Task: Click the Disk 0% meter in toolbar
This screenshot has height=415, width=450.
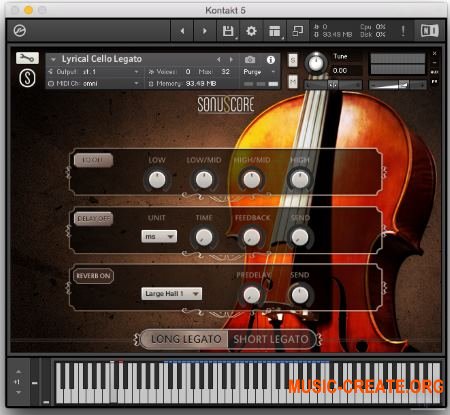Action: click(x=373, y=35)
